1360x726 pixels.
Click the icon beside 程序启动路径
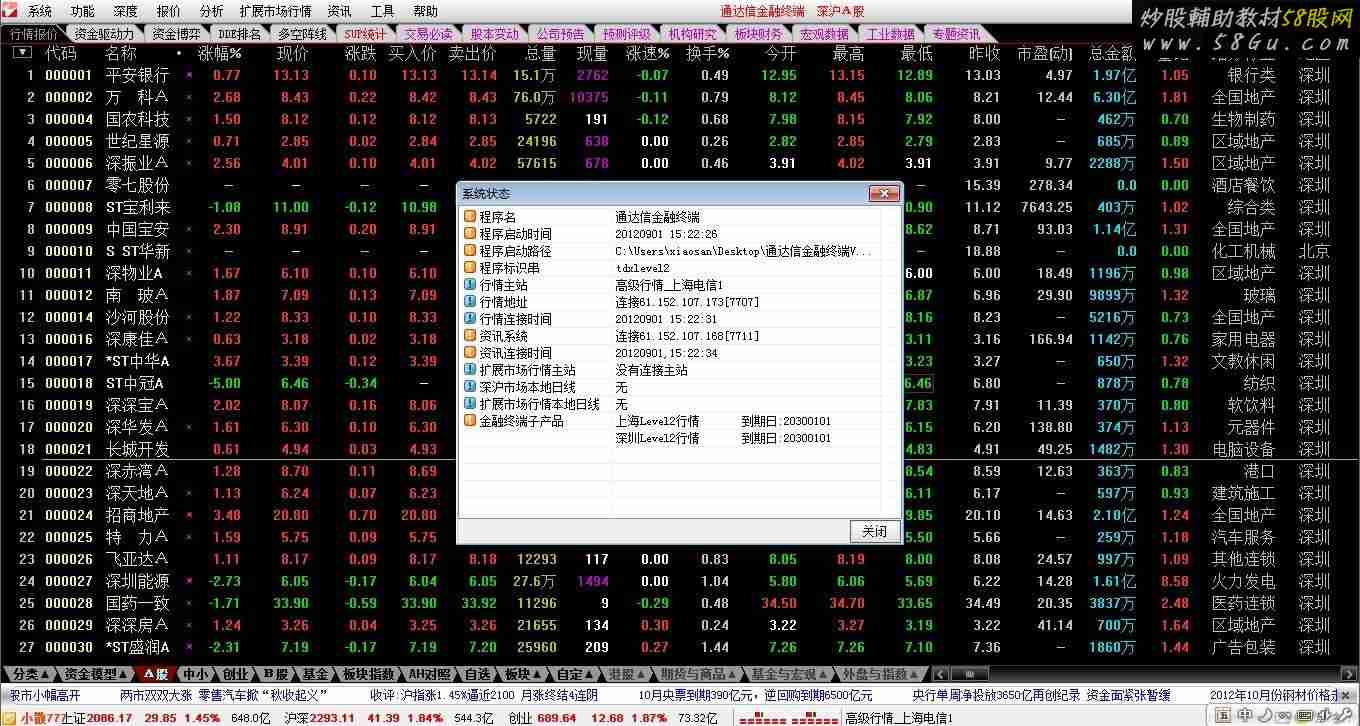coord(470,251)
